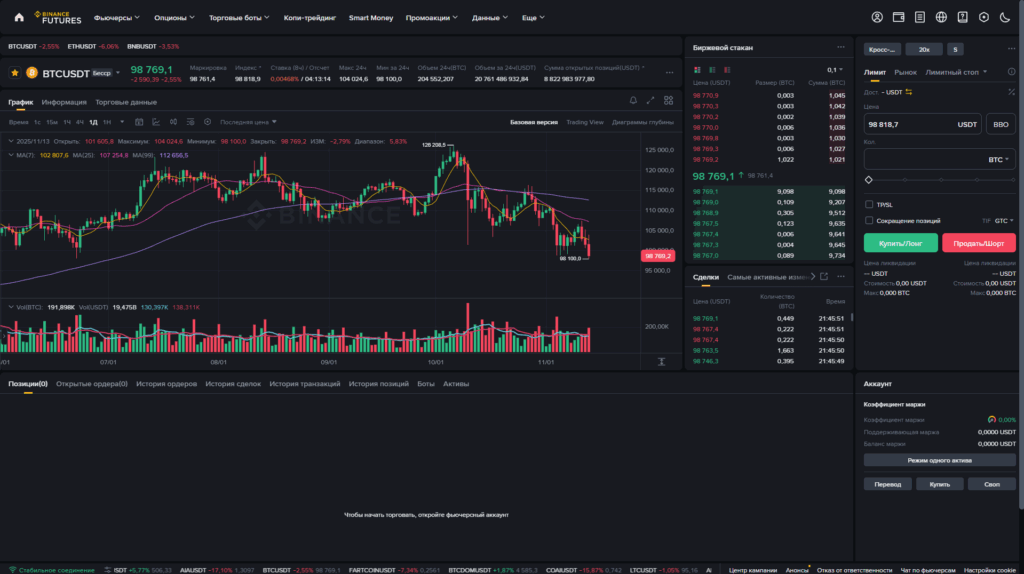Expand more chart intervals dropdown arrow
This screenshot has width=1024, height=574.
[121, 122]
